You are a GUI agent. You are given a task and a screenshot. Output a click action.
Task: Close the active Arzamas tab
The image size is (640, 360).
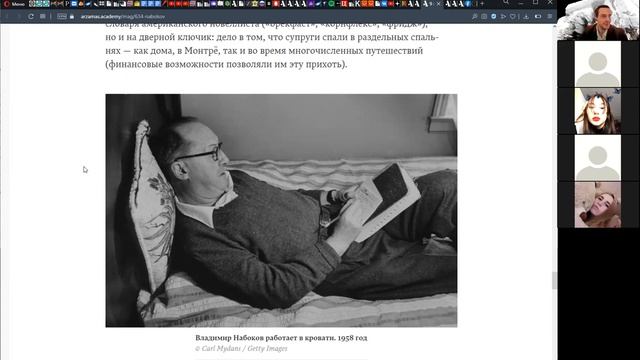tap(439, 4)
